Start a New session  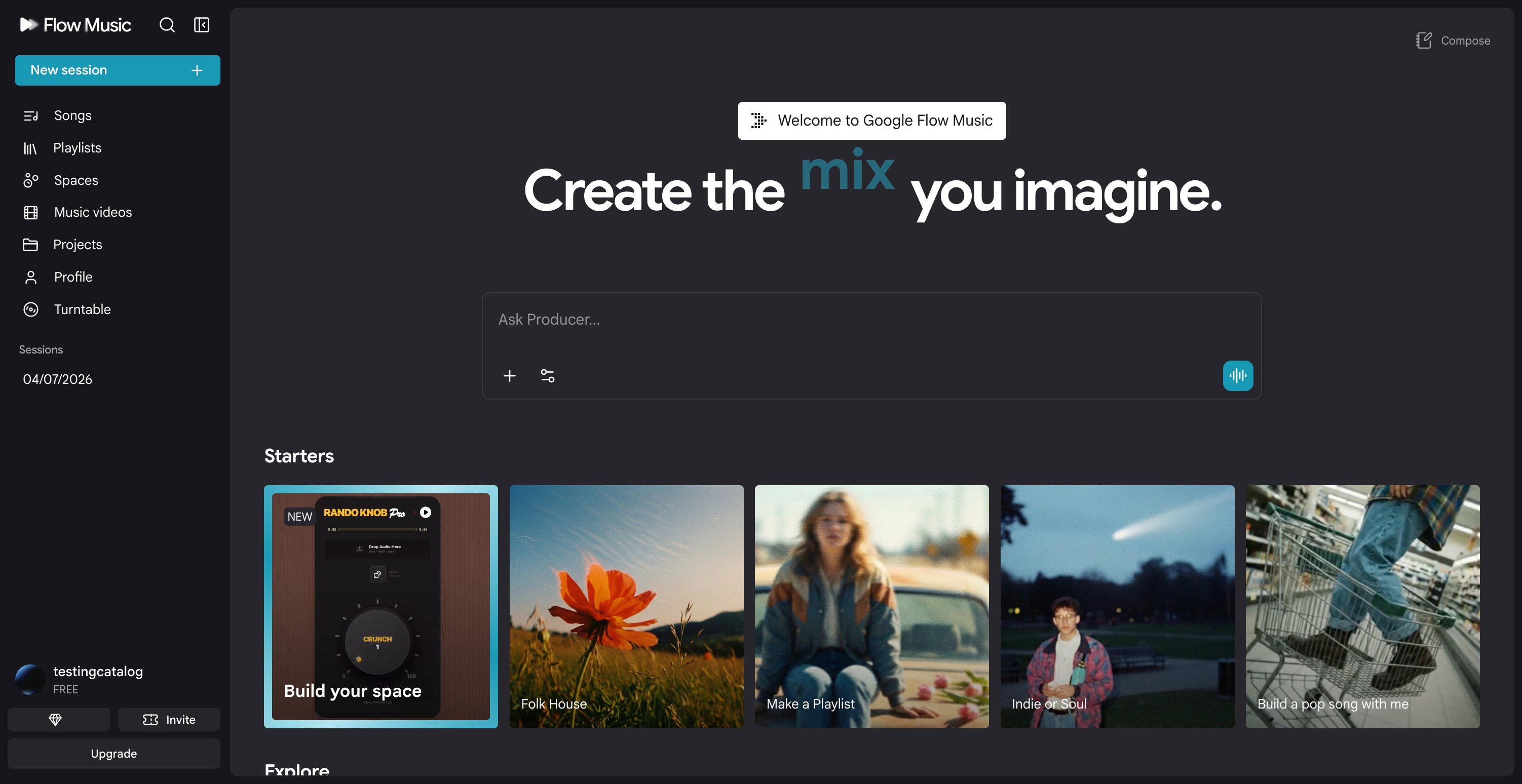(117, 70)
